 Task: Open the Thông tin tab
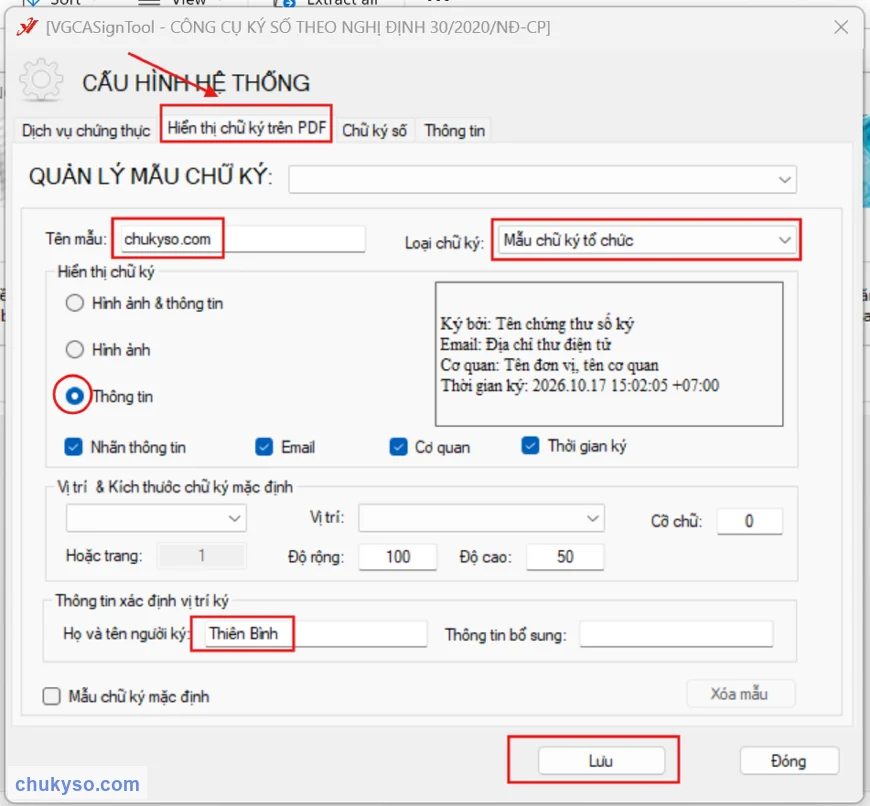(454, 130)
